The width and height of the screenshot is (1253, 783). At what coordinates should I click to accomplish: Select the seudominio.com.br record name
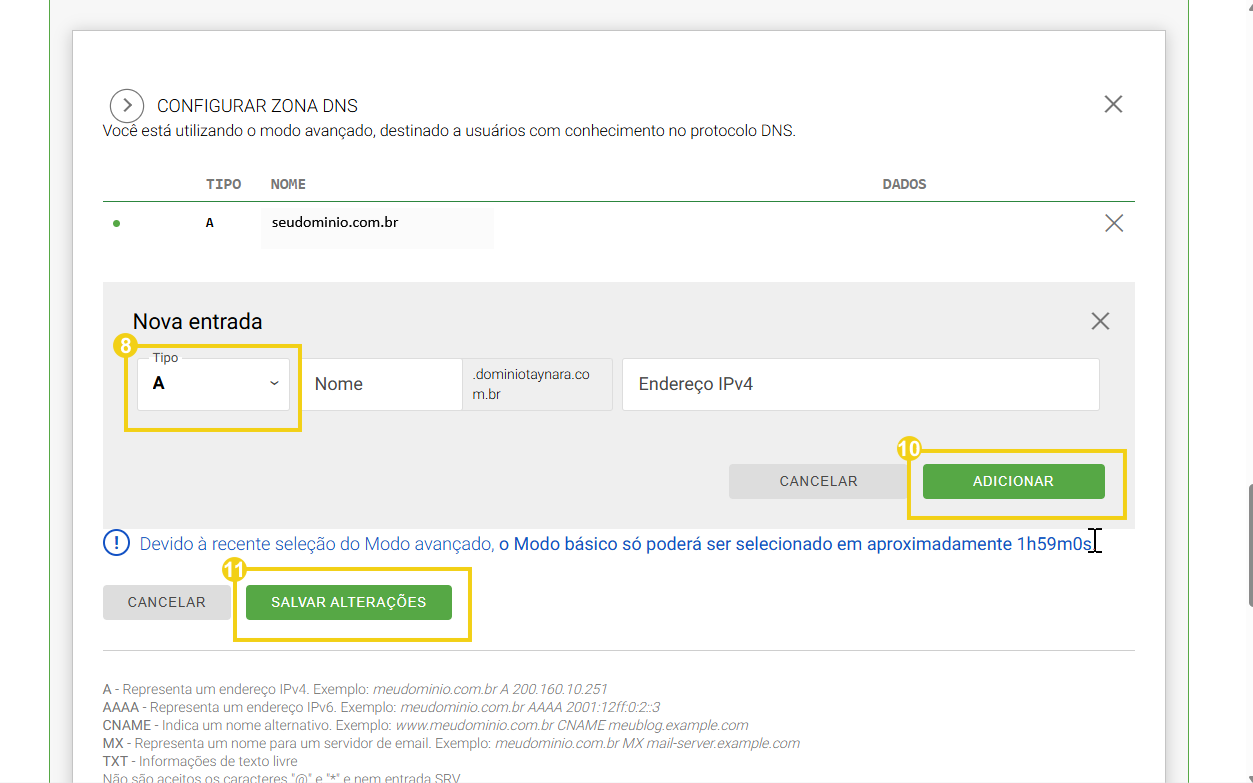tap(335, 223)
